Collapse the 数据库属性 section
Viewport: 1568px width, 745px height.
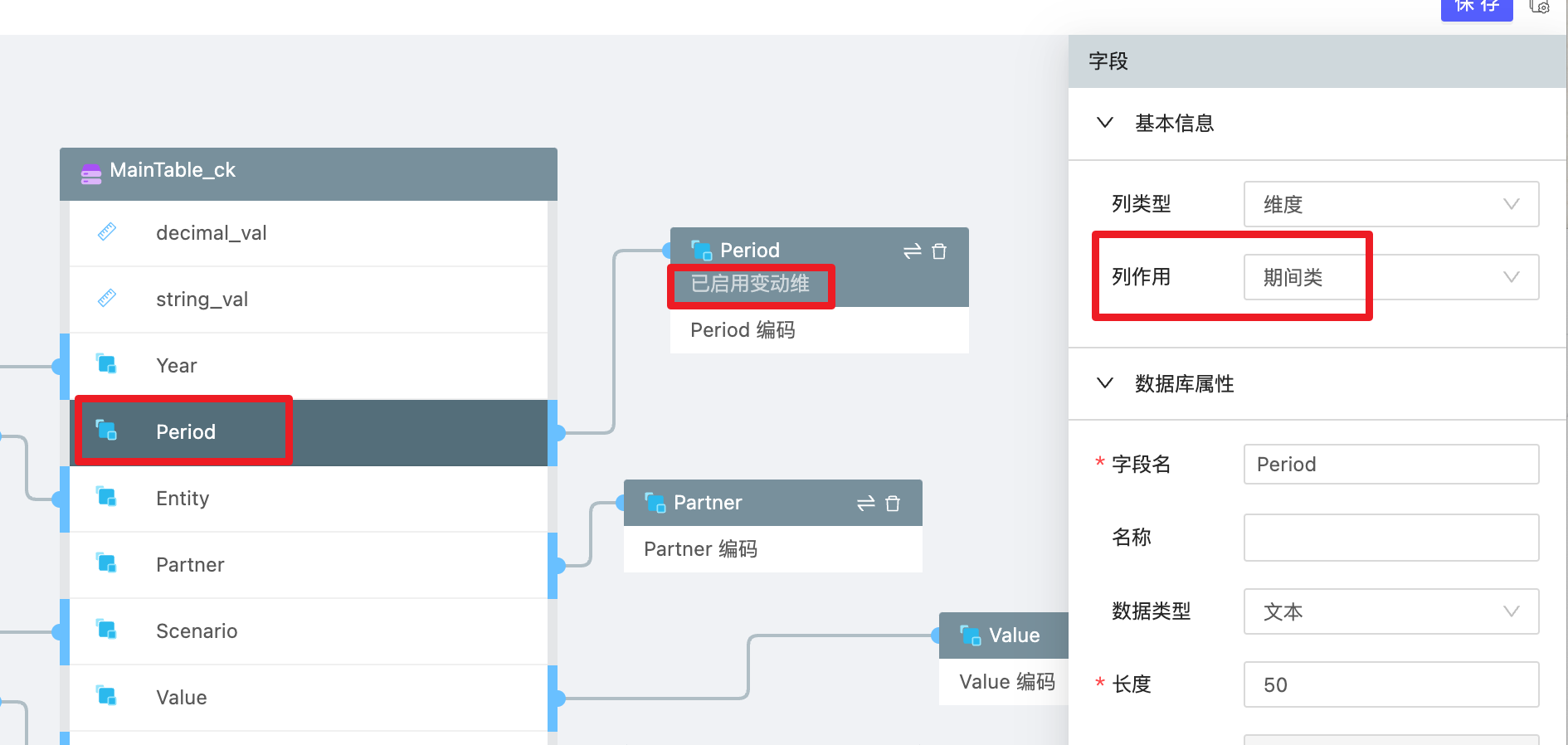click(1105, 383)
